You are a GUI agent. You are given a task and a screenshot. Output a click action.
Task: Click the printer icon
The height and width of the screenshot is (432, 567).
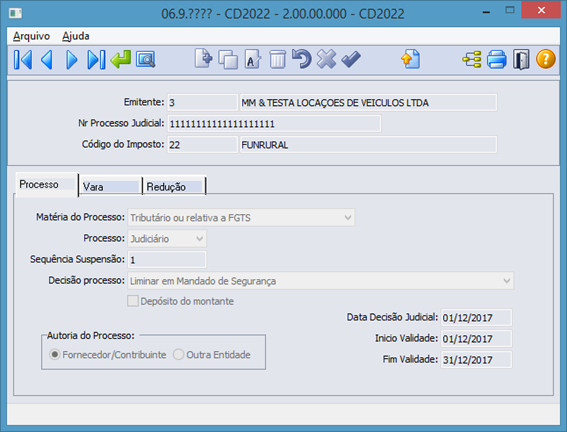pos(496,59)
